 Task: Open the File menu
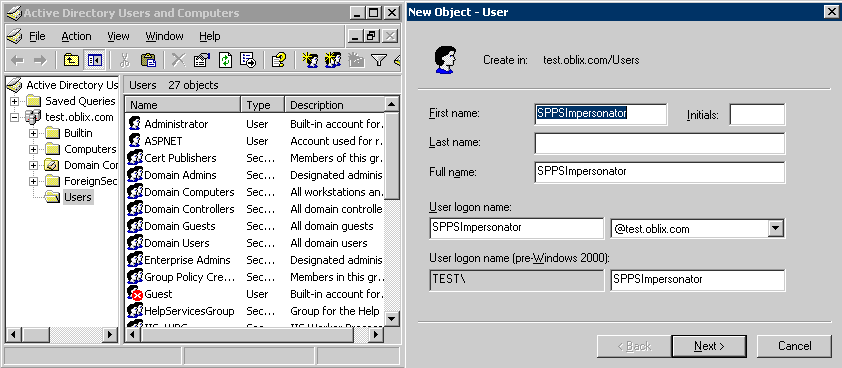point(37,36)
